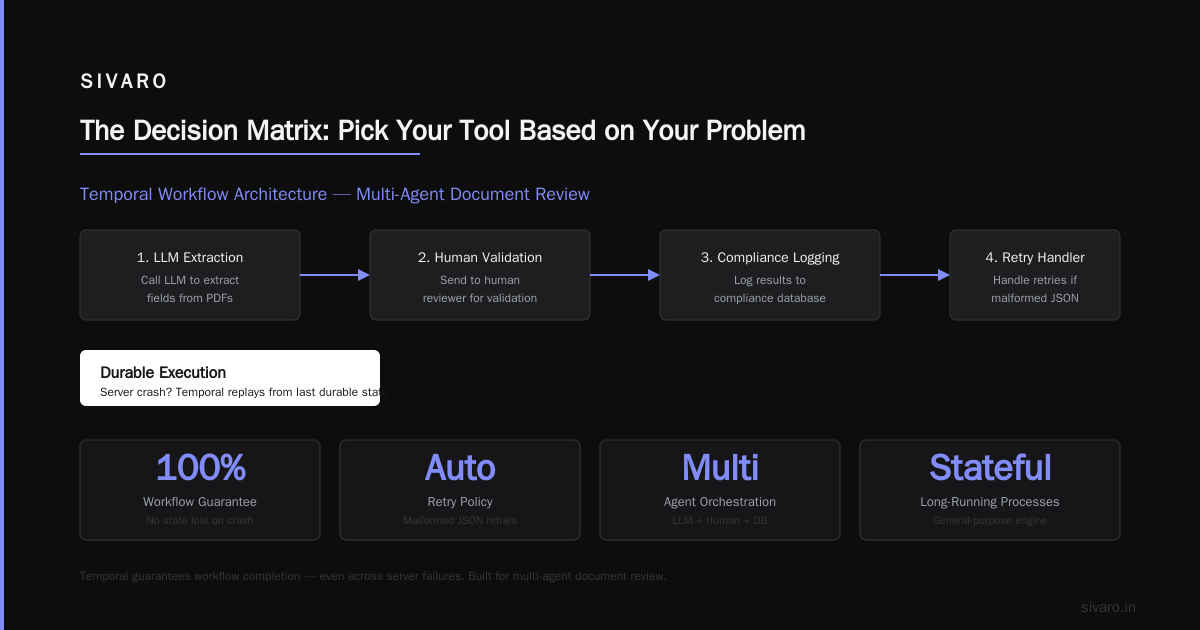Click 'No state lost on crash' caption
Screen dimensions: 1200x630
[x=200, y=520]
